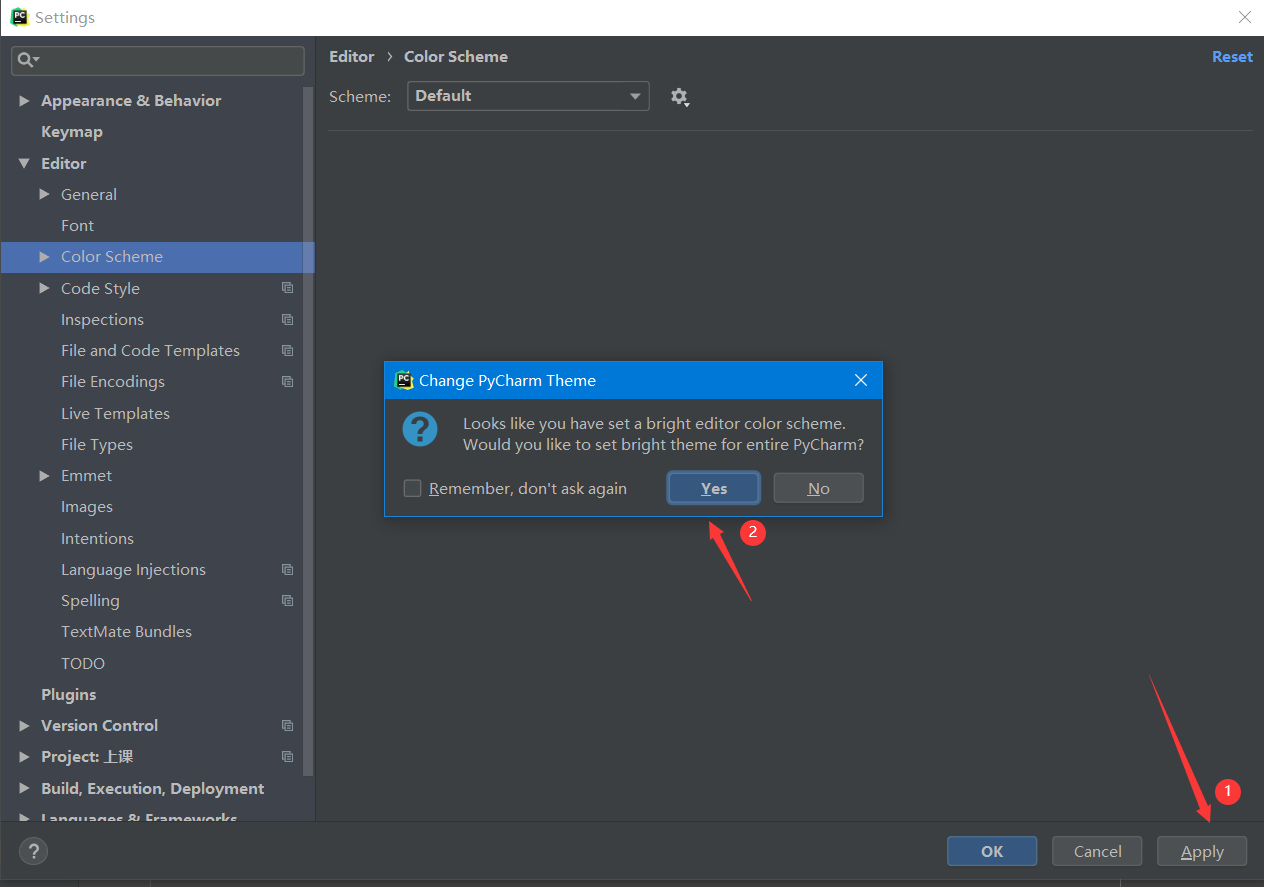Click the Reset link
The height and width of the screenshot is (887, 1264).
1232,57
